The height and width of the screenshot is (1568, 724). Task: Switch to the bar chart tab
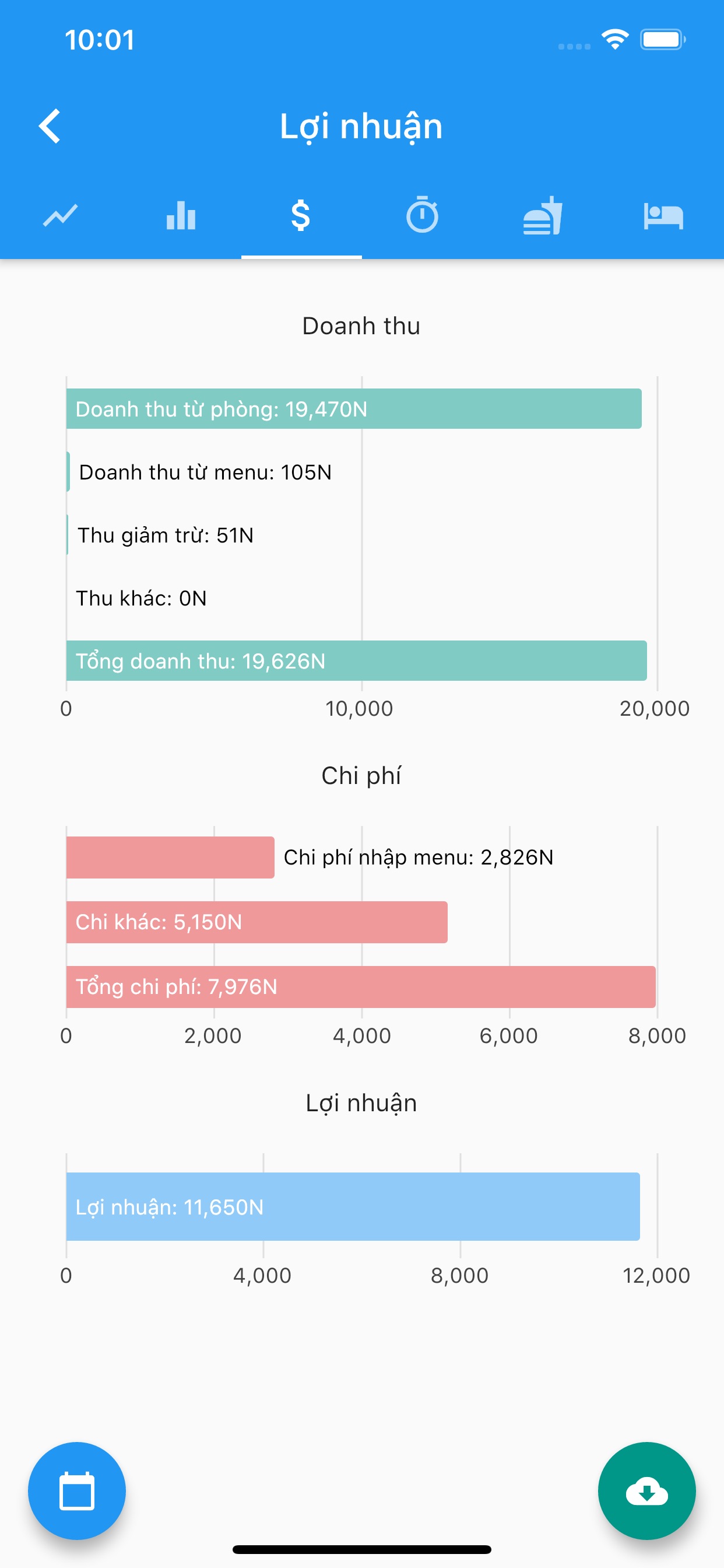pos(181,215)
